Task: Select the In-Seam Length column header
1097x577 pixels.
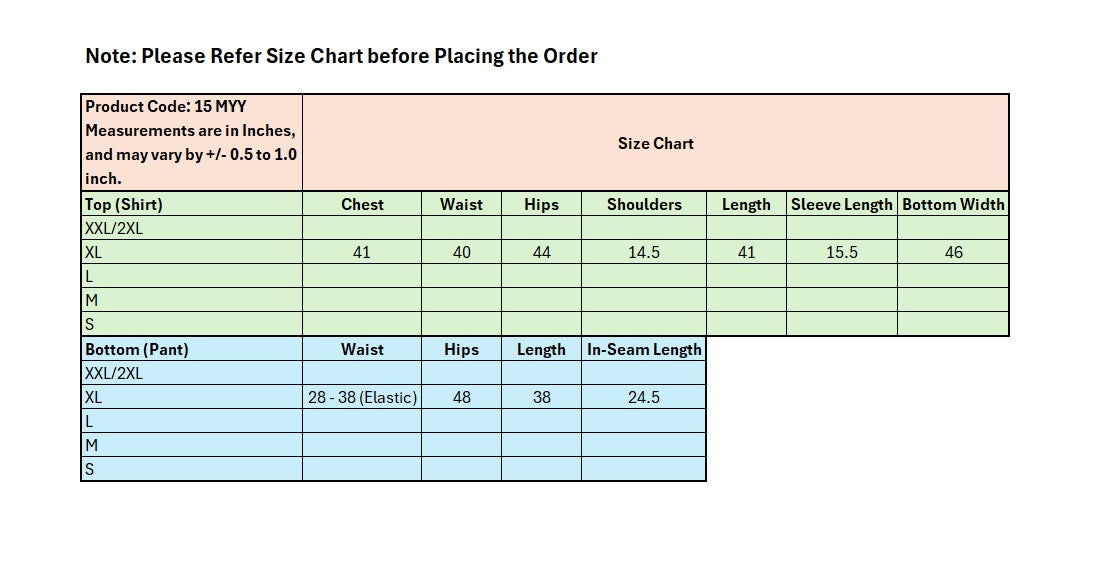Action: click(644, 349)
